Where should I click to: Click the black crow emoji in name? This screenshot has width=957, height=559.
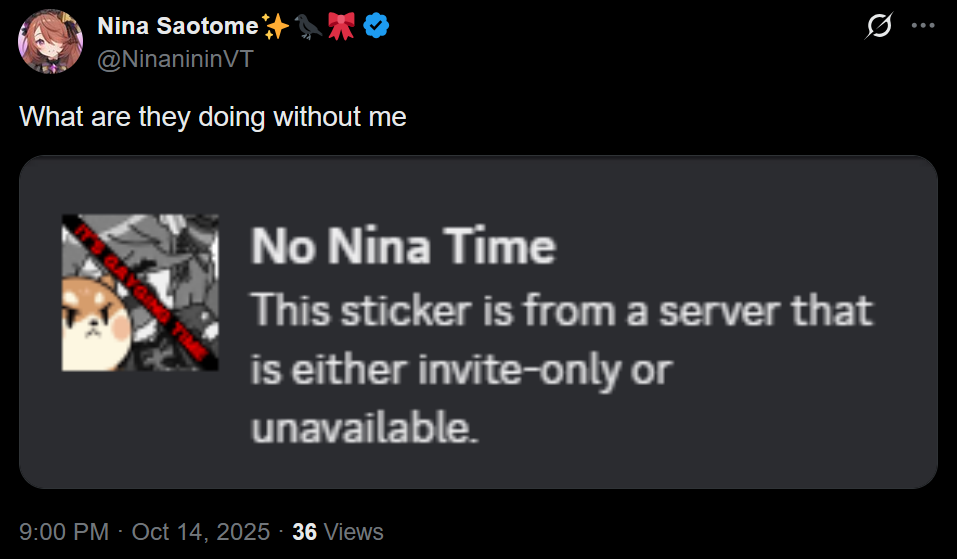pyautogui.click(x=308, y=28)
